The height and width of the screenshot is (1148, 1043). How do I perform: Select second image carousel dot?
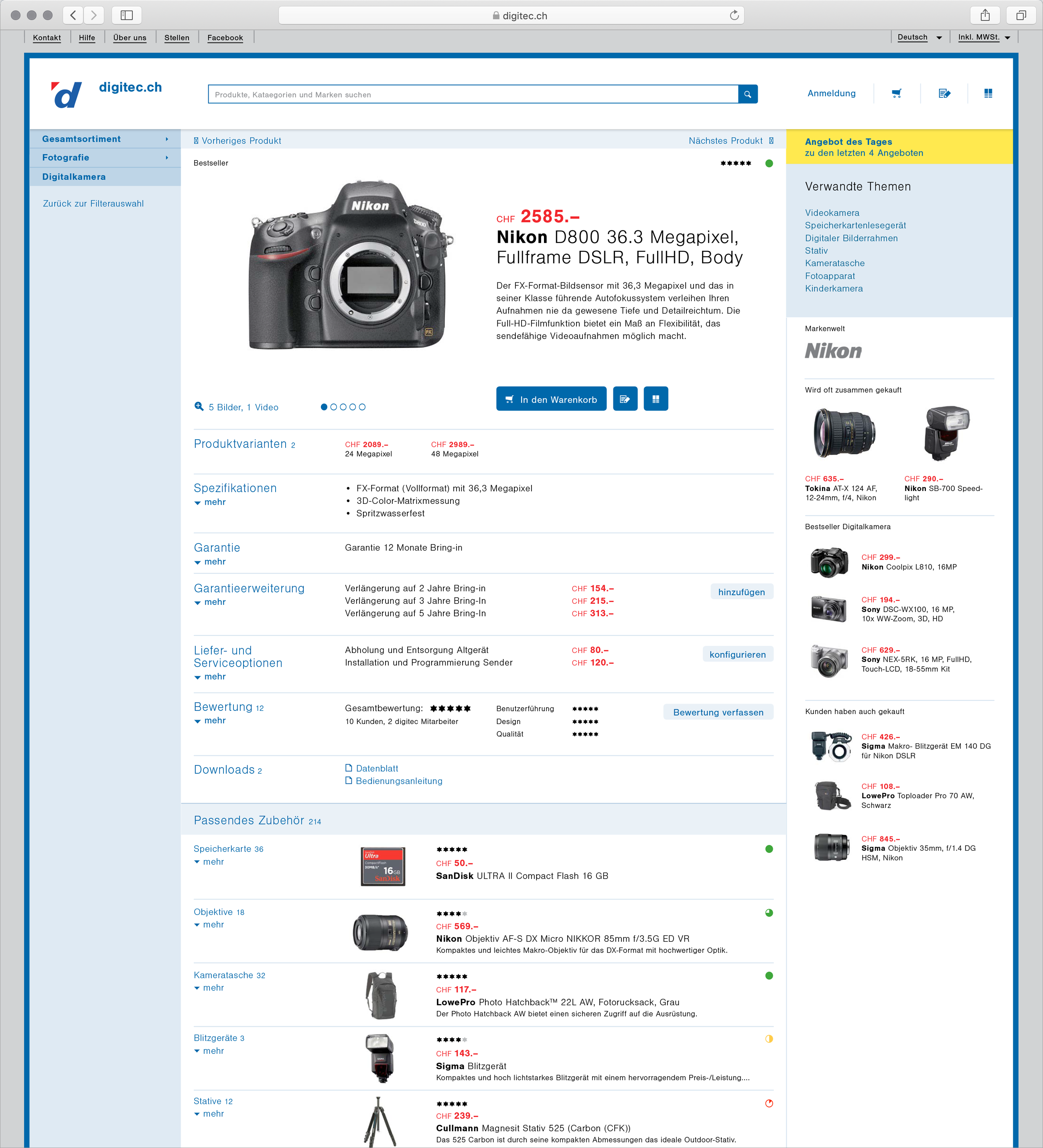(334, 407)
